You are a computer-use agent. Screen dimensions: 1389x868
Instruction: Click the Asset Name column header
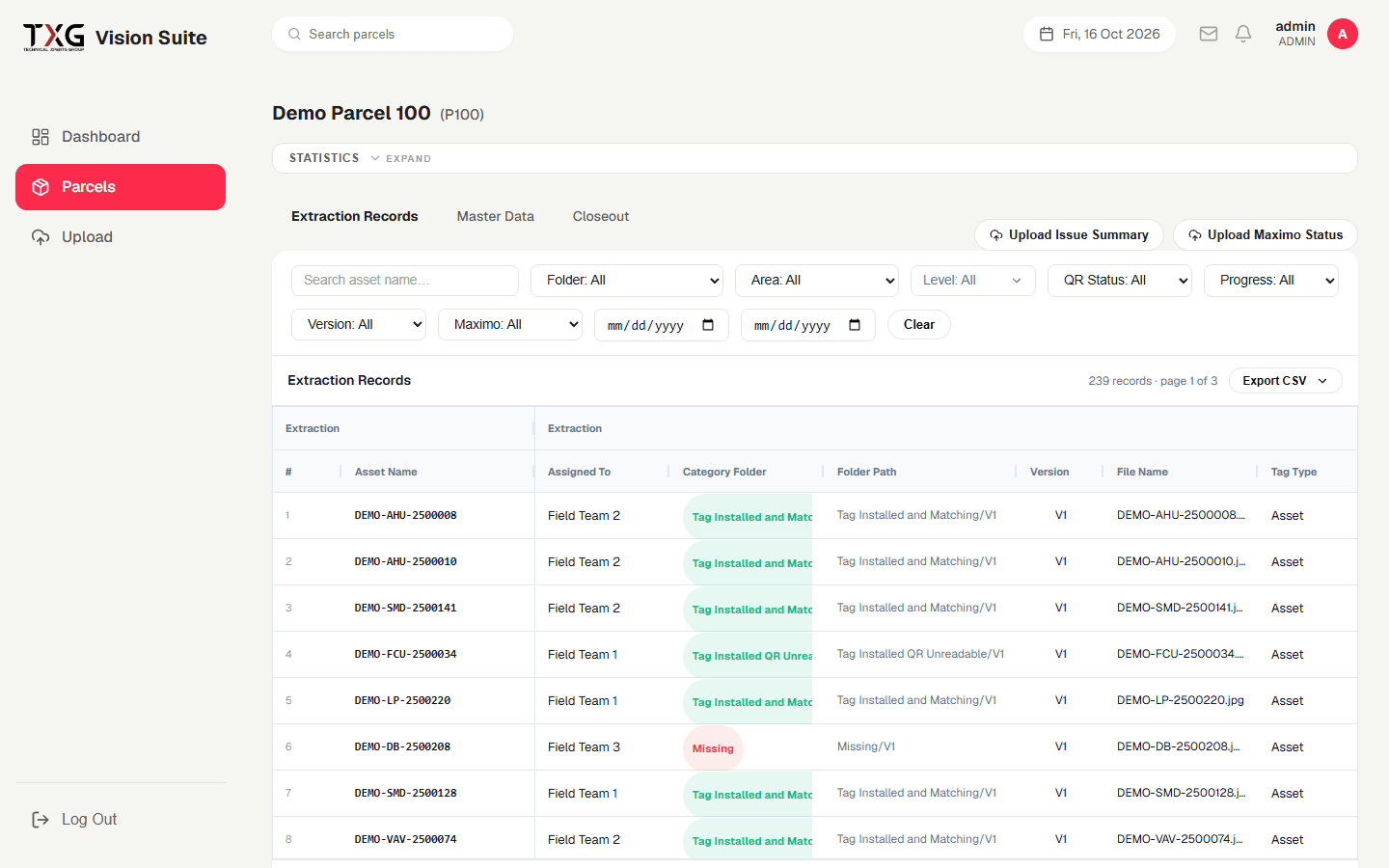tap(386, 473)
